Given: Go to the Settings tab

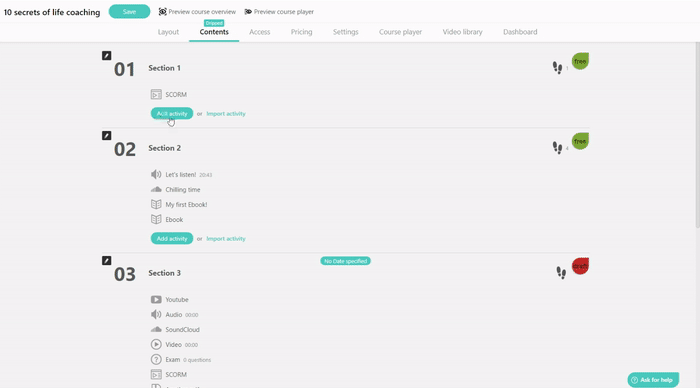Looking at the screenshot, I should coord(346,32).
